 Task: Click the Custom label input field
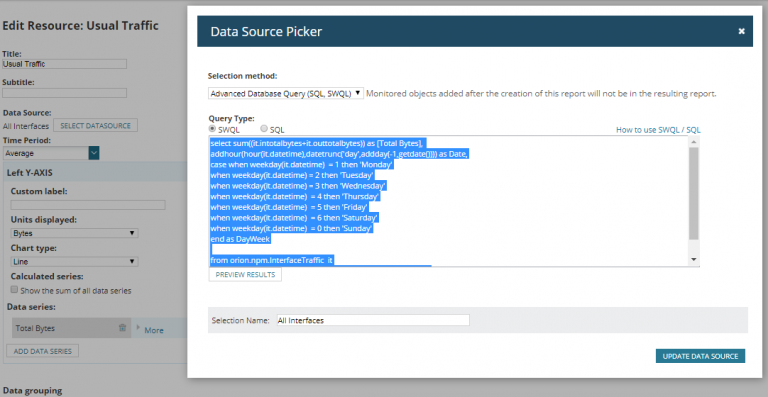(x=88, y=205)
